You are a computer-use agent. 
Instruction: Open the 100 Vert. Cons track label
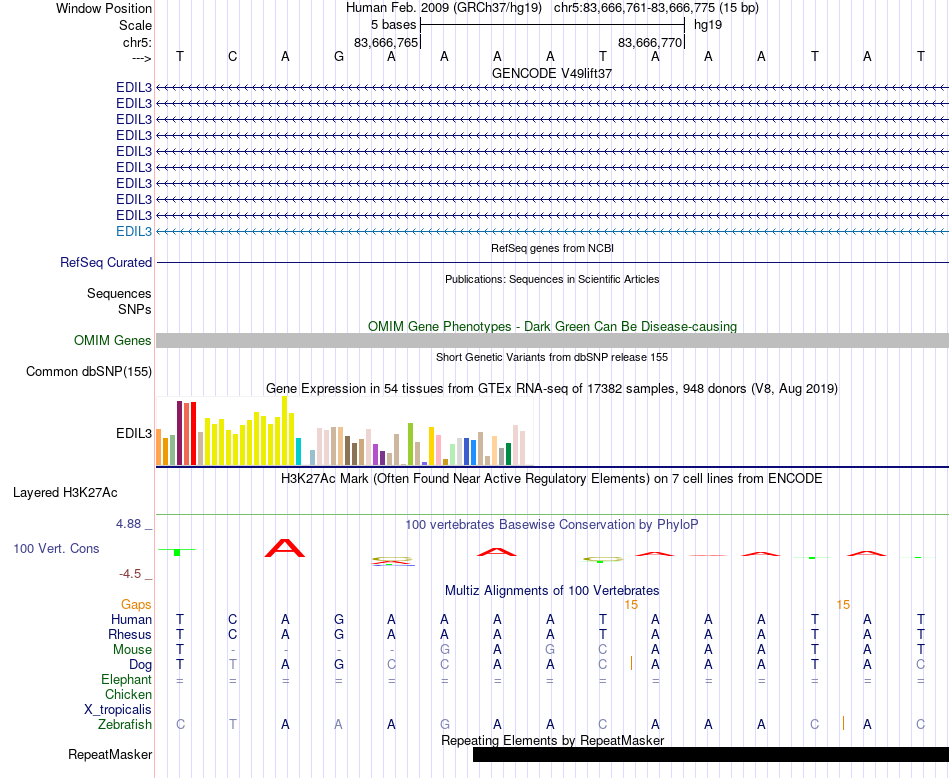(x=56, y=548)
